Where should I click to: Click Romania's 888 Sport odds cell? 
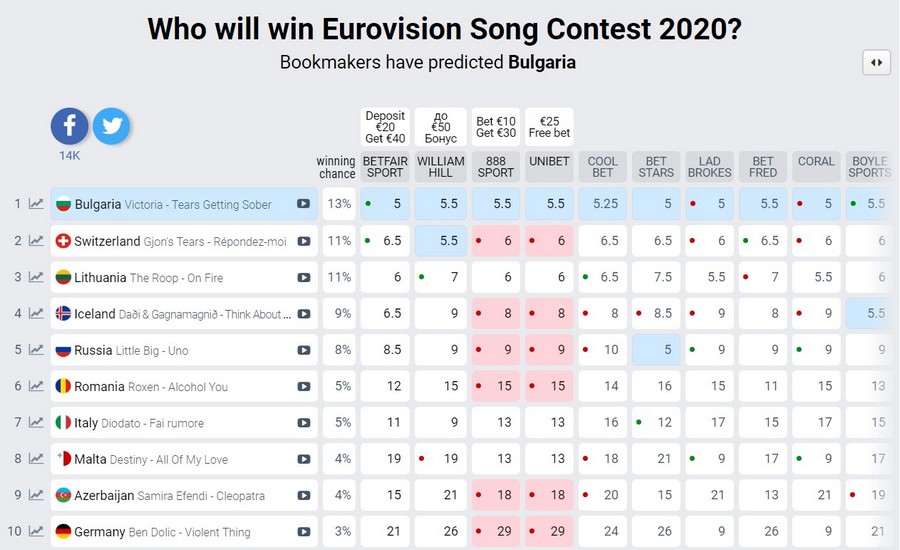coord(494,386)
